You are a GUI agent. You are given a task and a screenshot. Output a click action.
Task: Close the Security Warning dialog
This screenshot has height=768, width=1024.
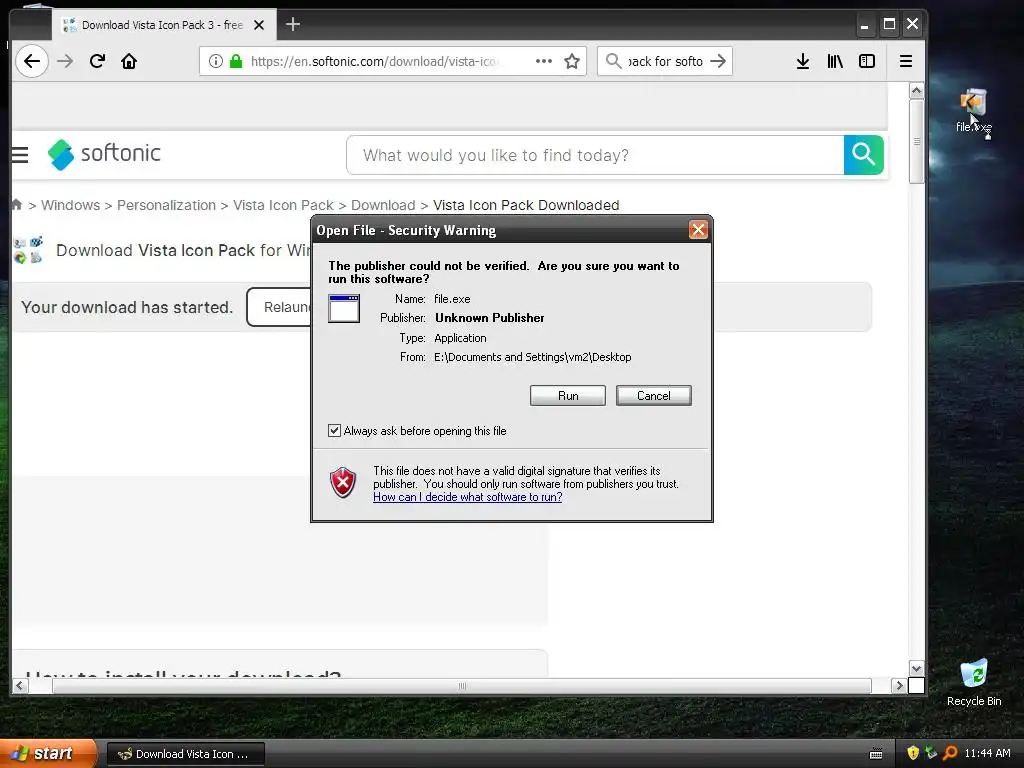pos(698,230)
